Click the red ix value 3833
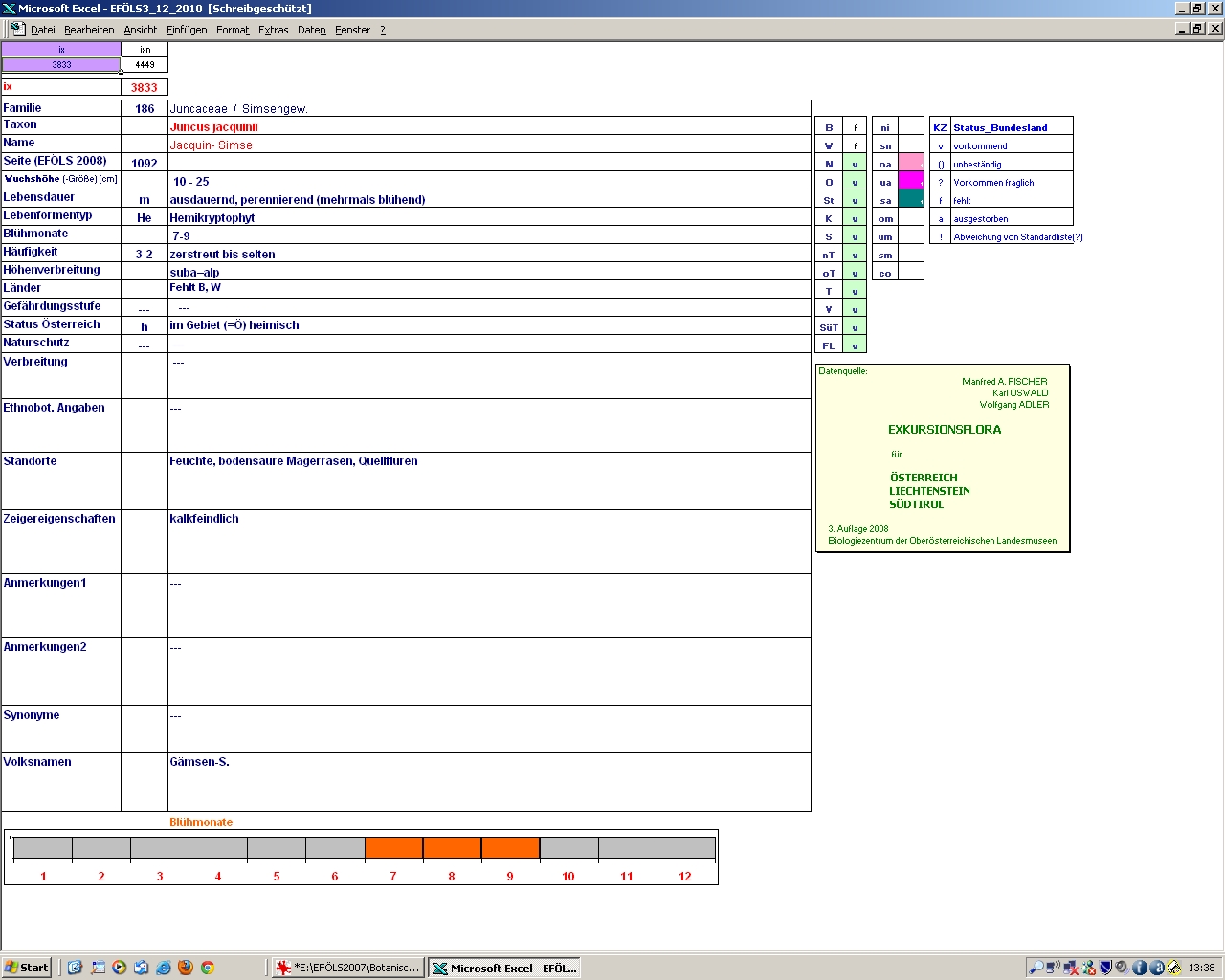Viewport: 1225px width, 980px height. (x=145, y=87)
